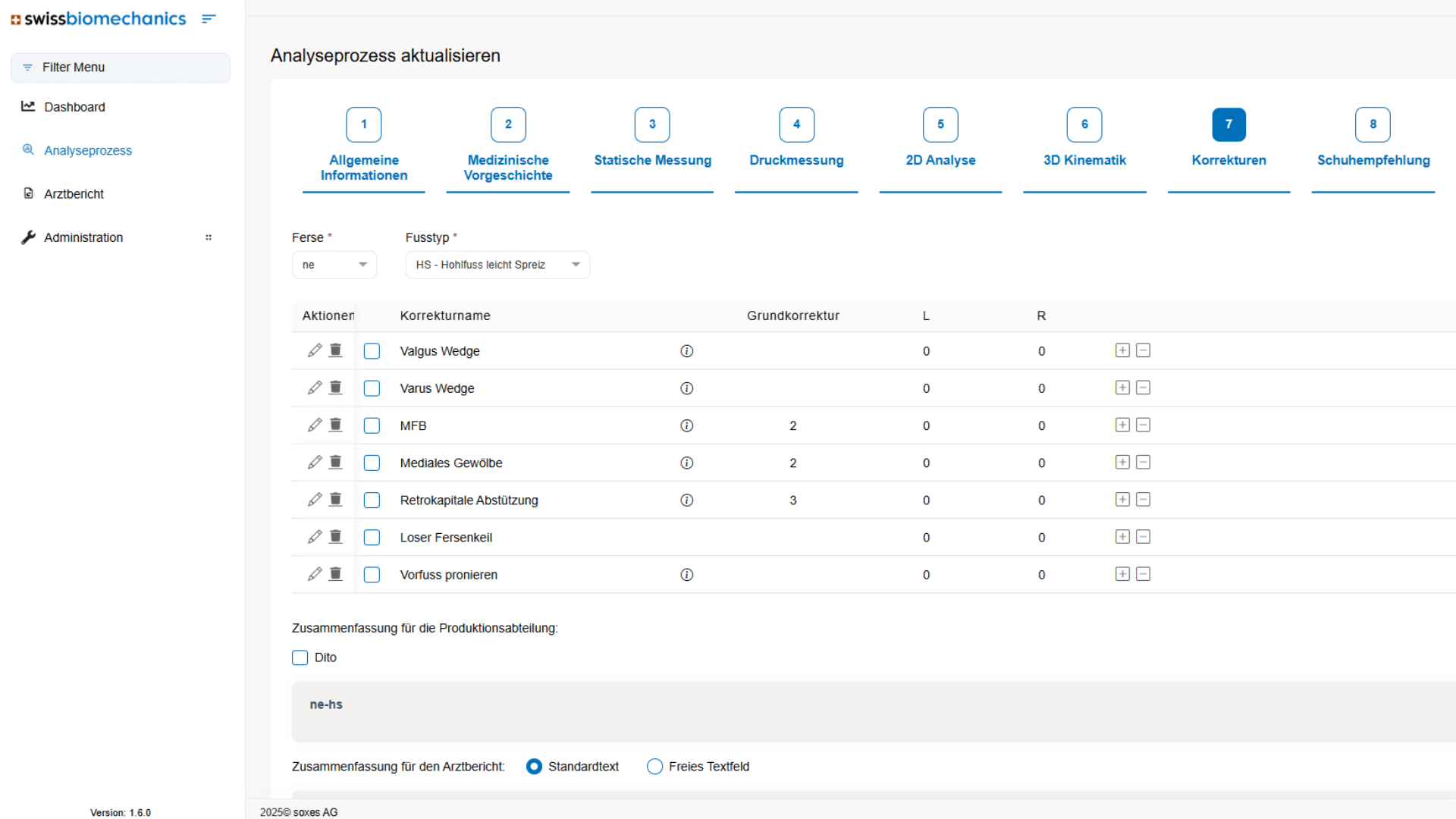
Task: Enable the Dito checkbox
Action: (300, 657)
